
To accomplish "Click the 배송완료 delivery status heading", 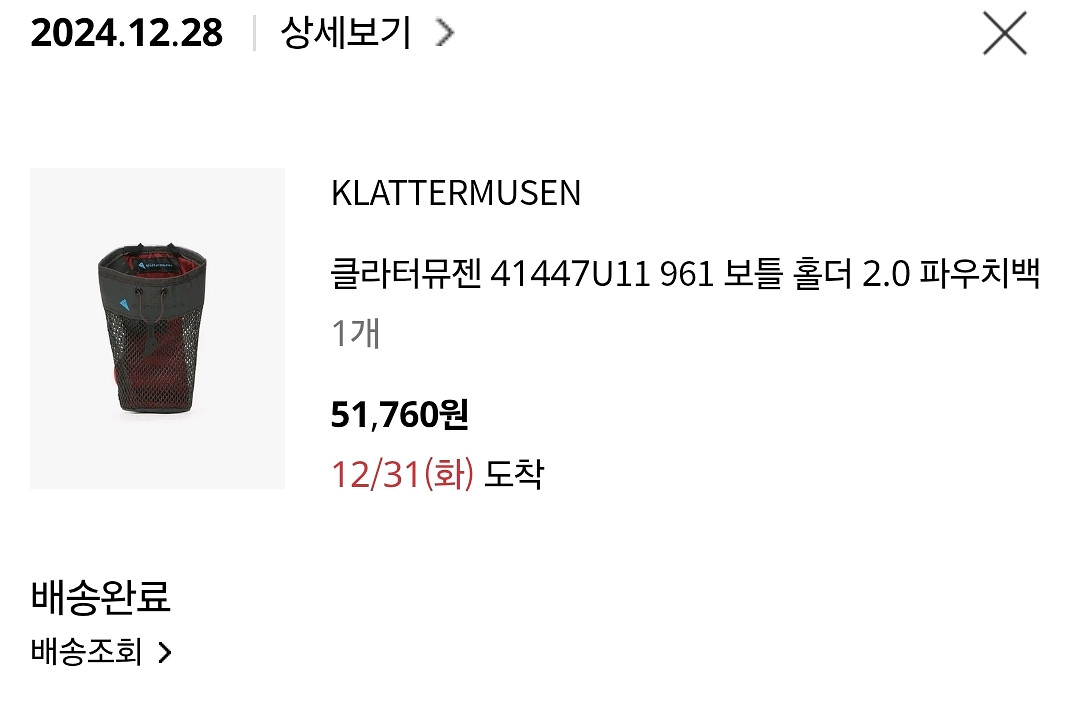I will (x=101, y=597).
